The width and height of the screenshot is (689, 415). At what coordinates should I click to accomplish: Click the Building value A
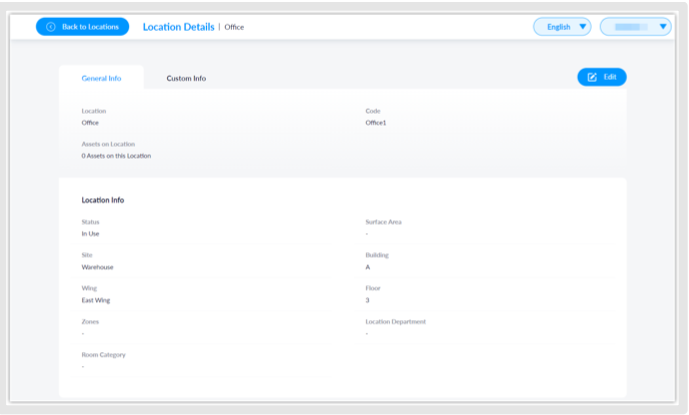click(x=368, y=267)
